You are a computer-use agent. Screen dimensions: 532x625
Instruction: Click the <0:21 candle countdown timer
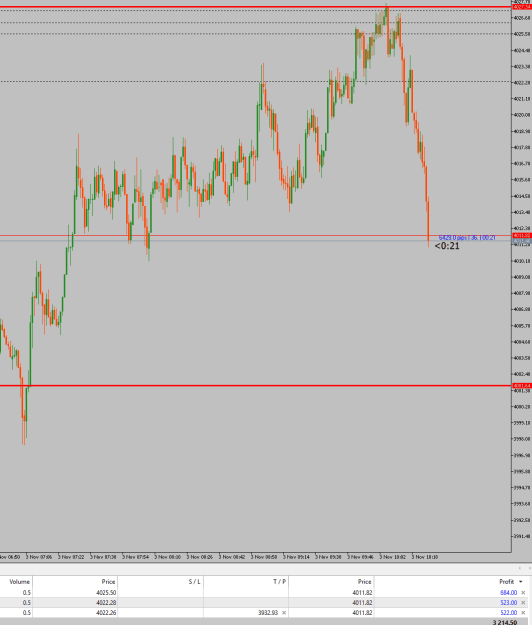pyautogui.click(x=447, y=246)
